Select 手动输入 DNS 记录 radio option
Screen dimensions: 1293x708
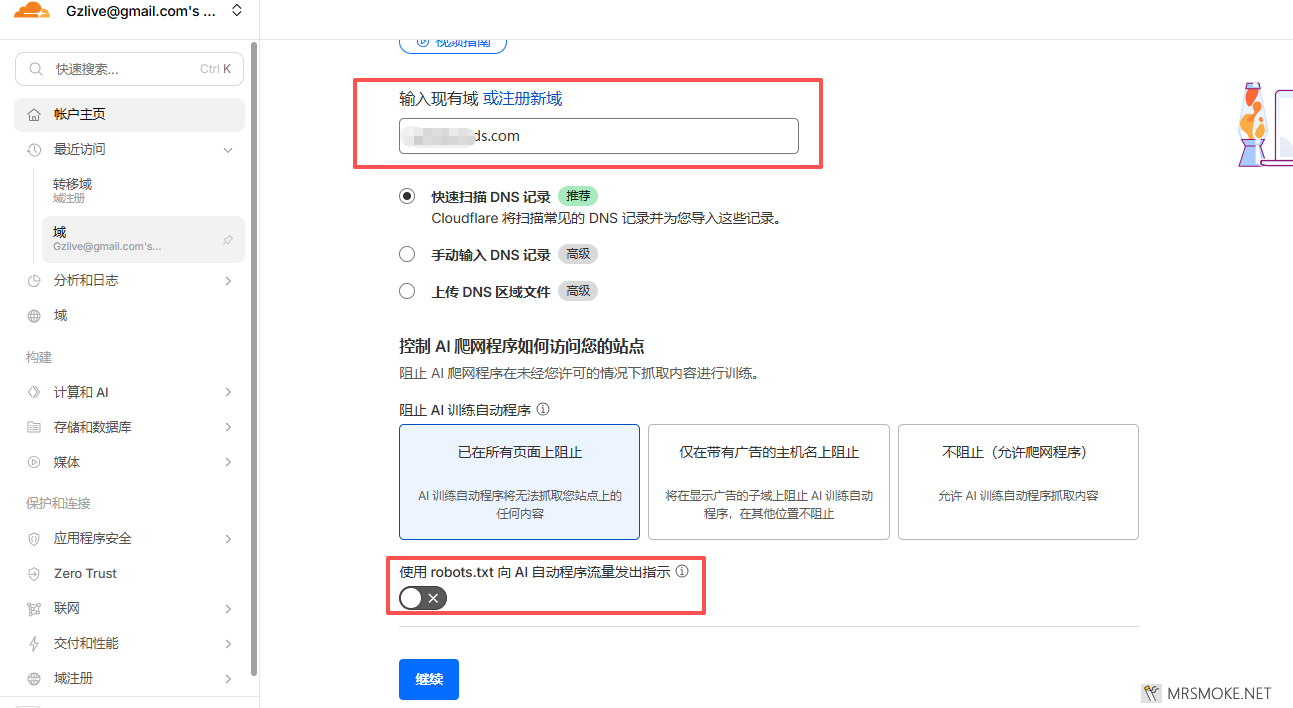pos(407,254)
